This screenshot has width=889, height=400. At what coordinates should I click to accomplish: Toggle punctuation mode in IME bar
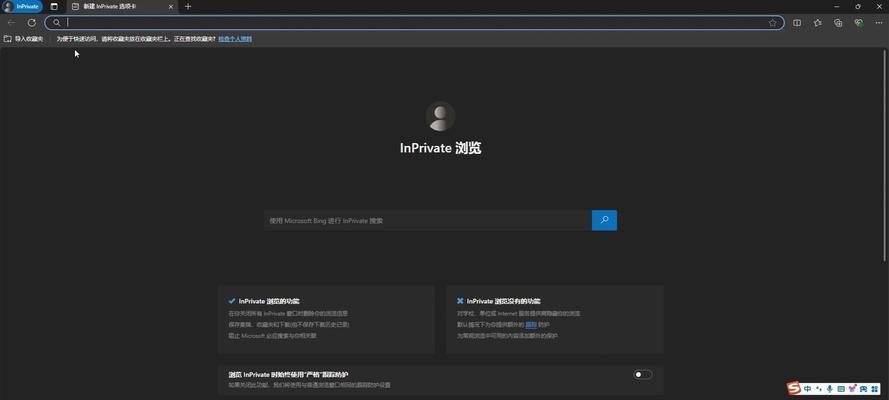(x=819, y=389)
